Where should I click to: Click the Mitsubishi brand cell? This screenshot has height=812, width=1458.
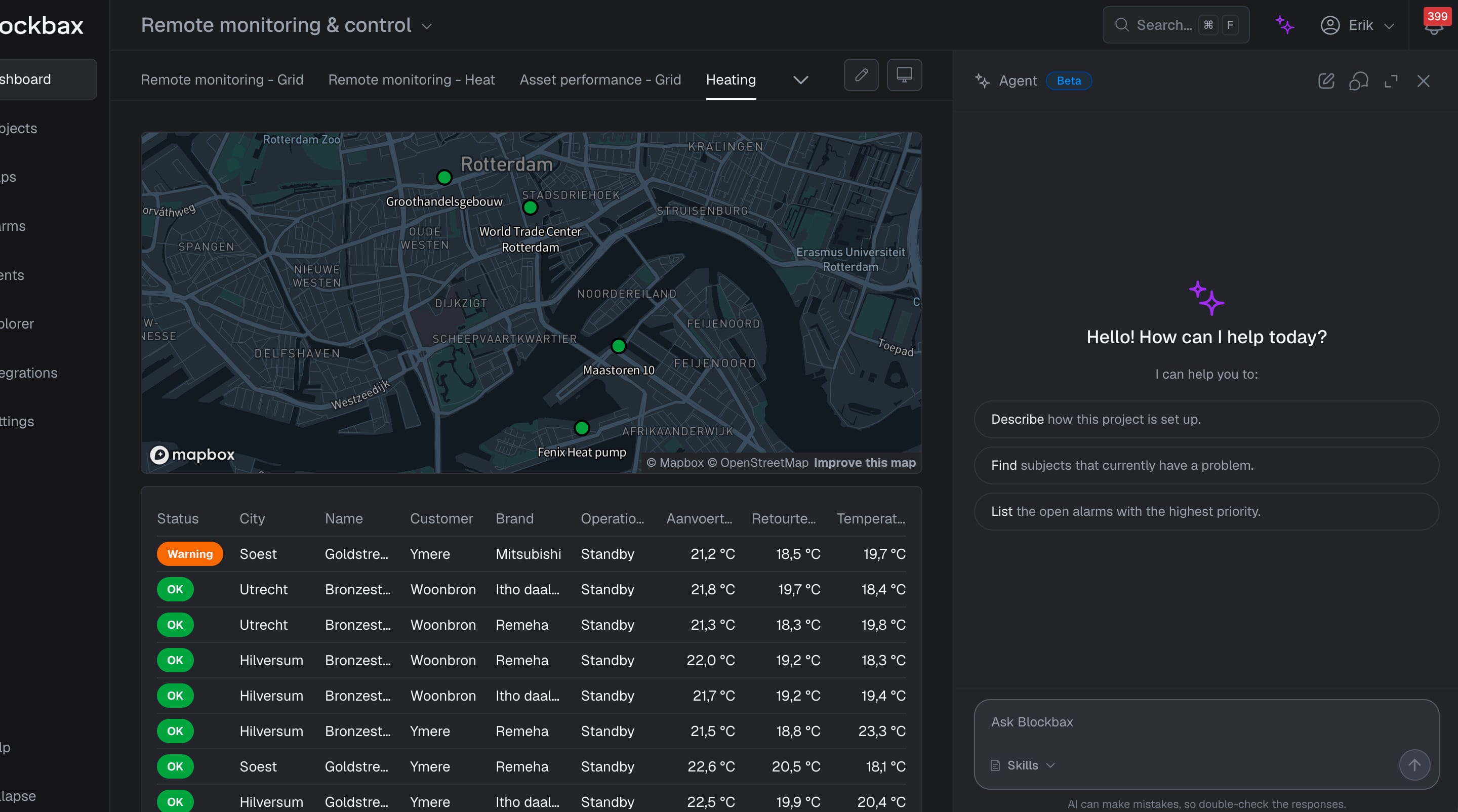pyautogui.click(x=528, y=554)
